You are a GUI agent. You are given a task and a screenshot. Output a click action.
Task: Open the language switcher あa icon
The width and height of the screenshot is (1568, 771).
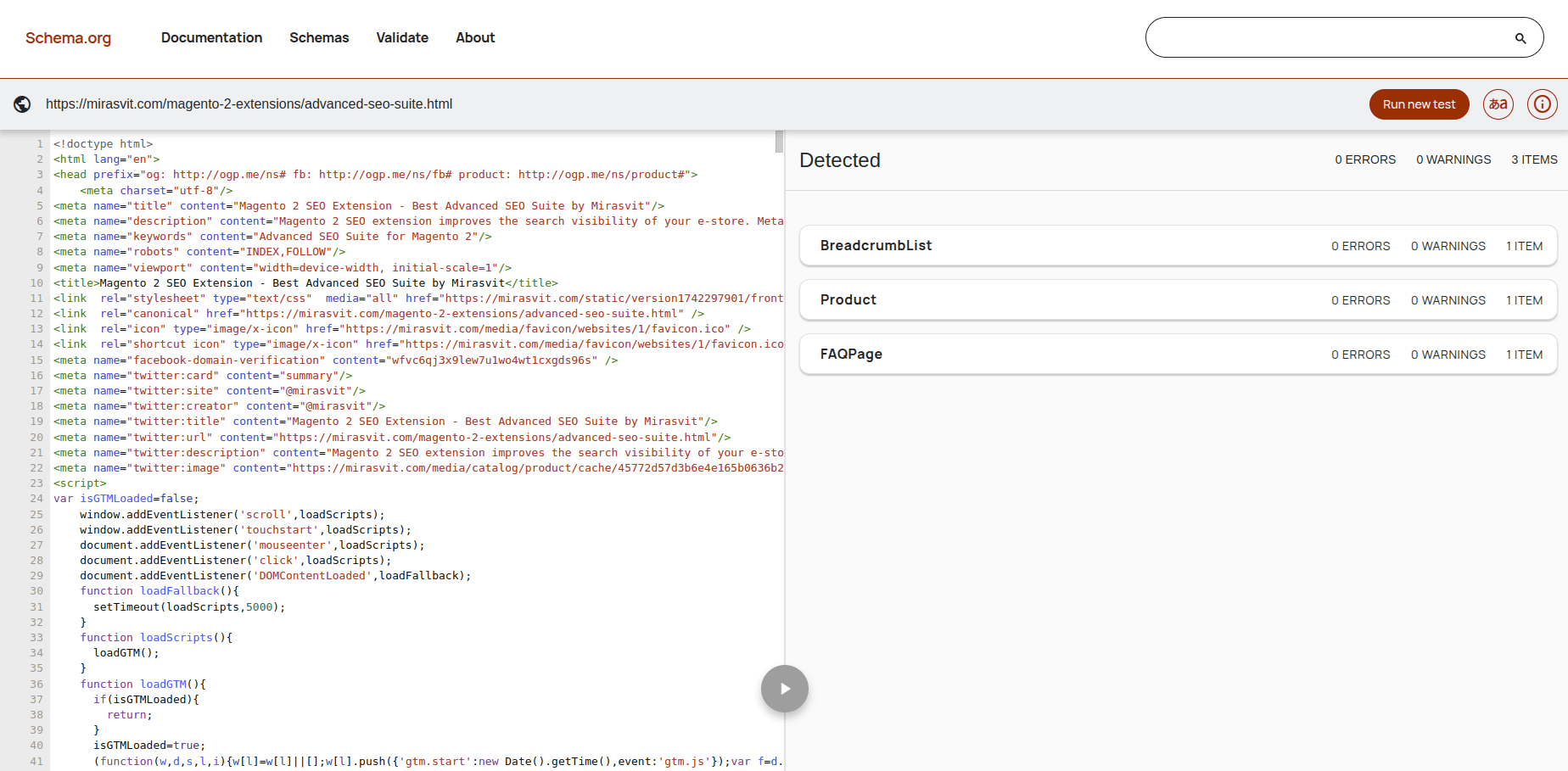point(1498,104)
